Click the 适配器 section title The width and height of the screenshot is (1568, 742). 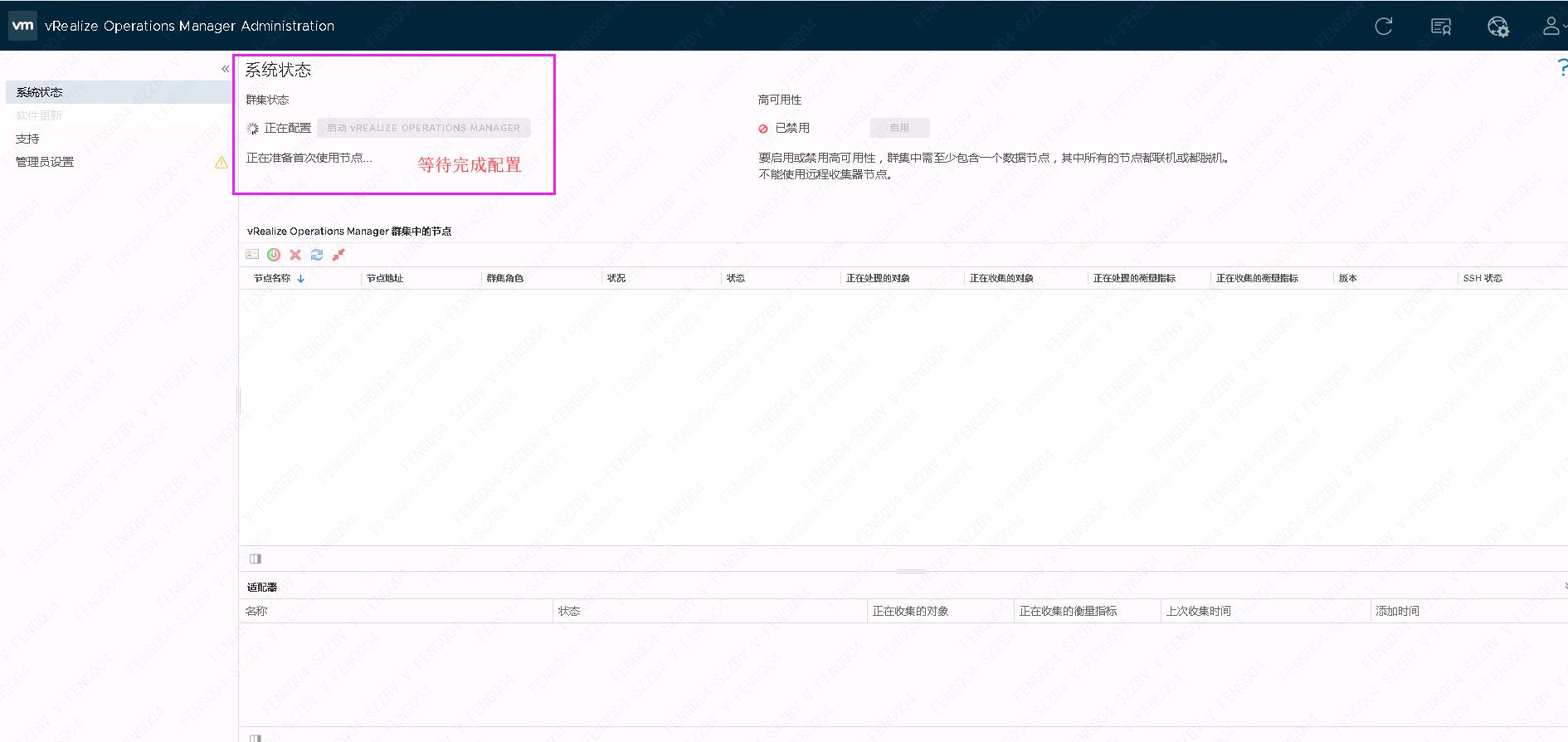point(262,587)
